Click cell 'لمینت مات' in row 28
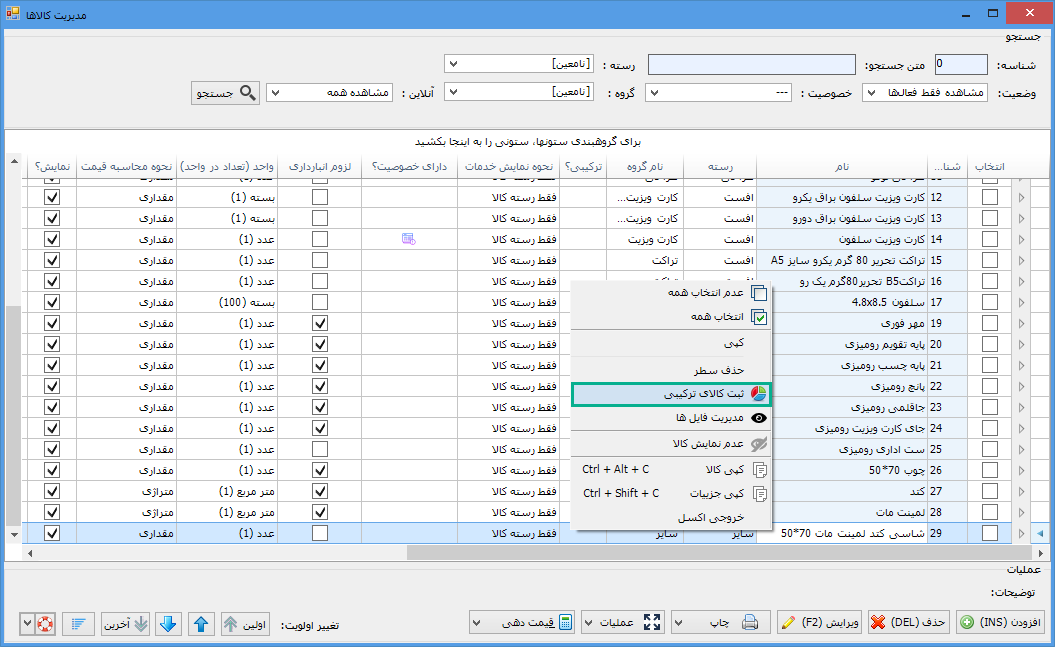Image resolution: width=1055 pixels, height=647 pixels. [x=842, y=512]
